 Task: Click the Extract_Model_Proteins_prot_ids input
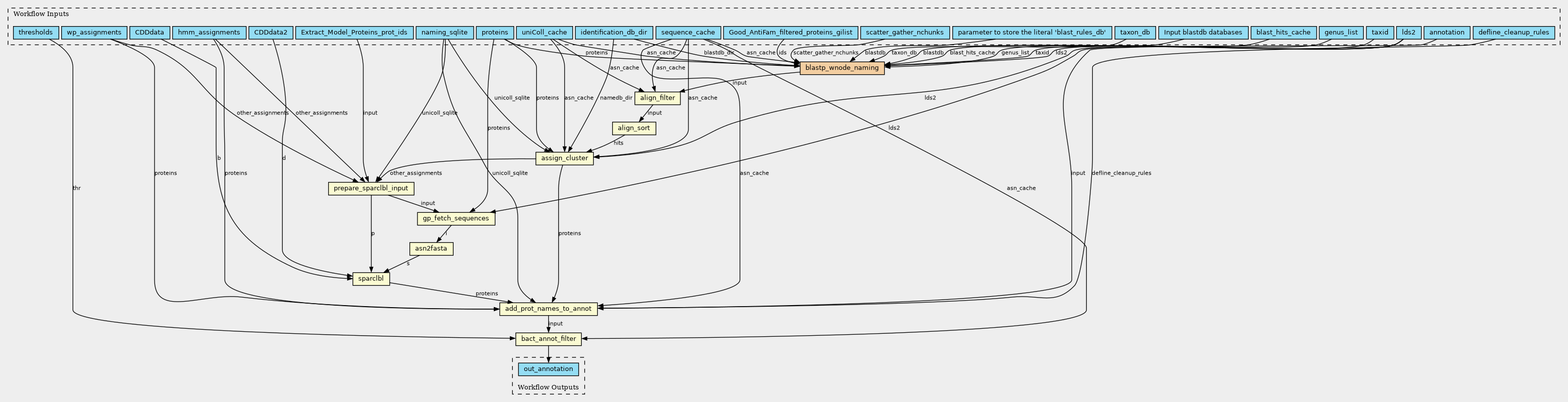click(354, 32)
